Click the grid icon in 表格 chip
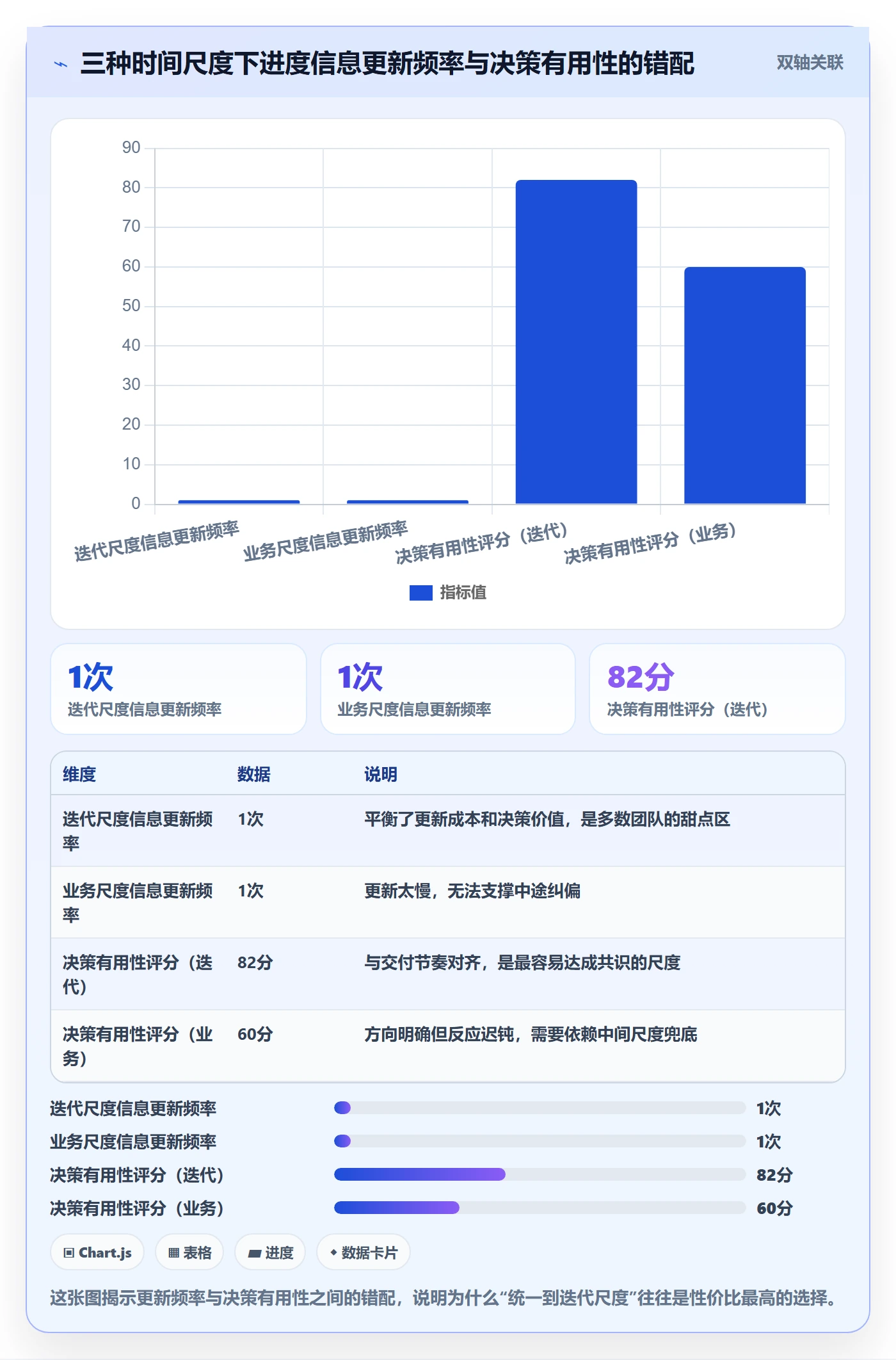The width and height of the screenshot is (896, 1360). [173, 1253]
